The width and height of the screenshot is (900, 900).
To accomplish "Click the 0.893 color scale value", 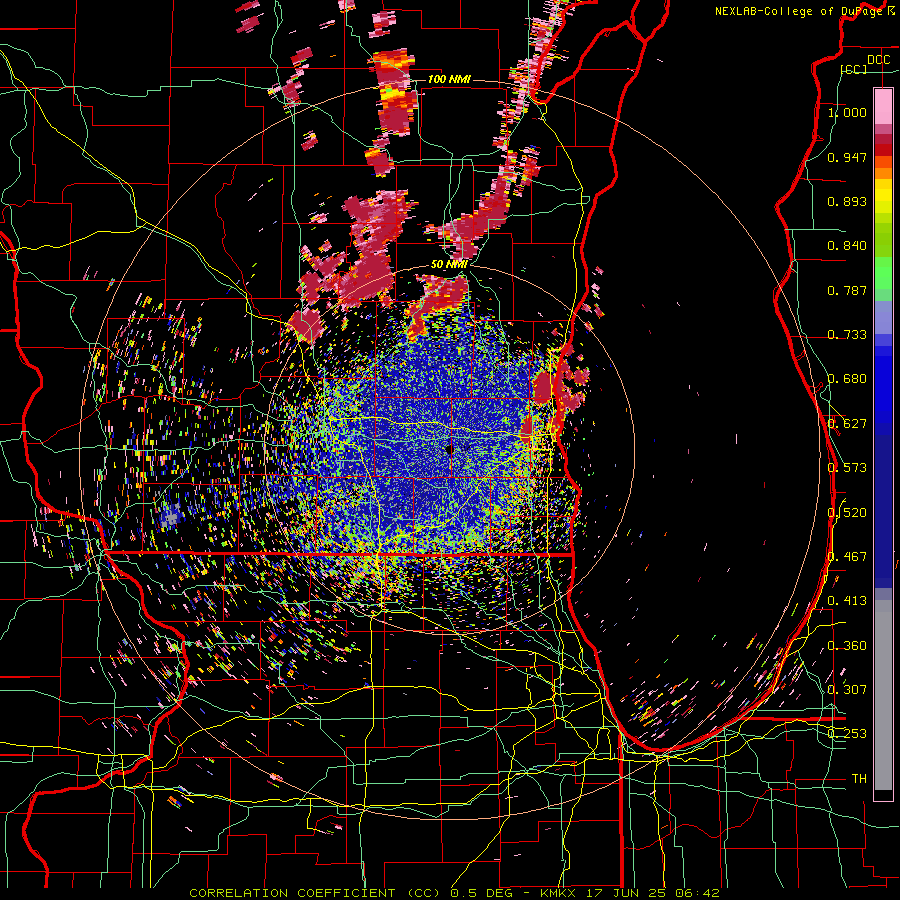I will (x=847, y=201).
